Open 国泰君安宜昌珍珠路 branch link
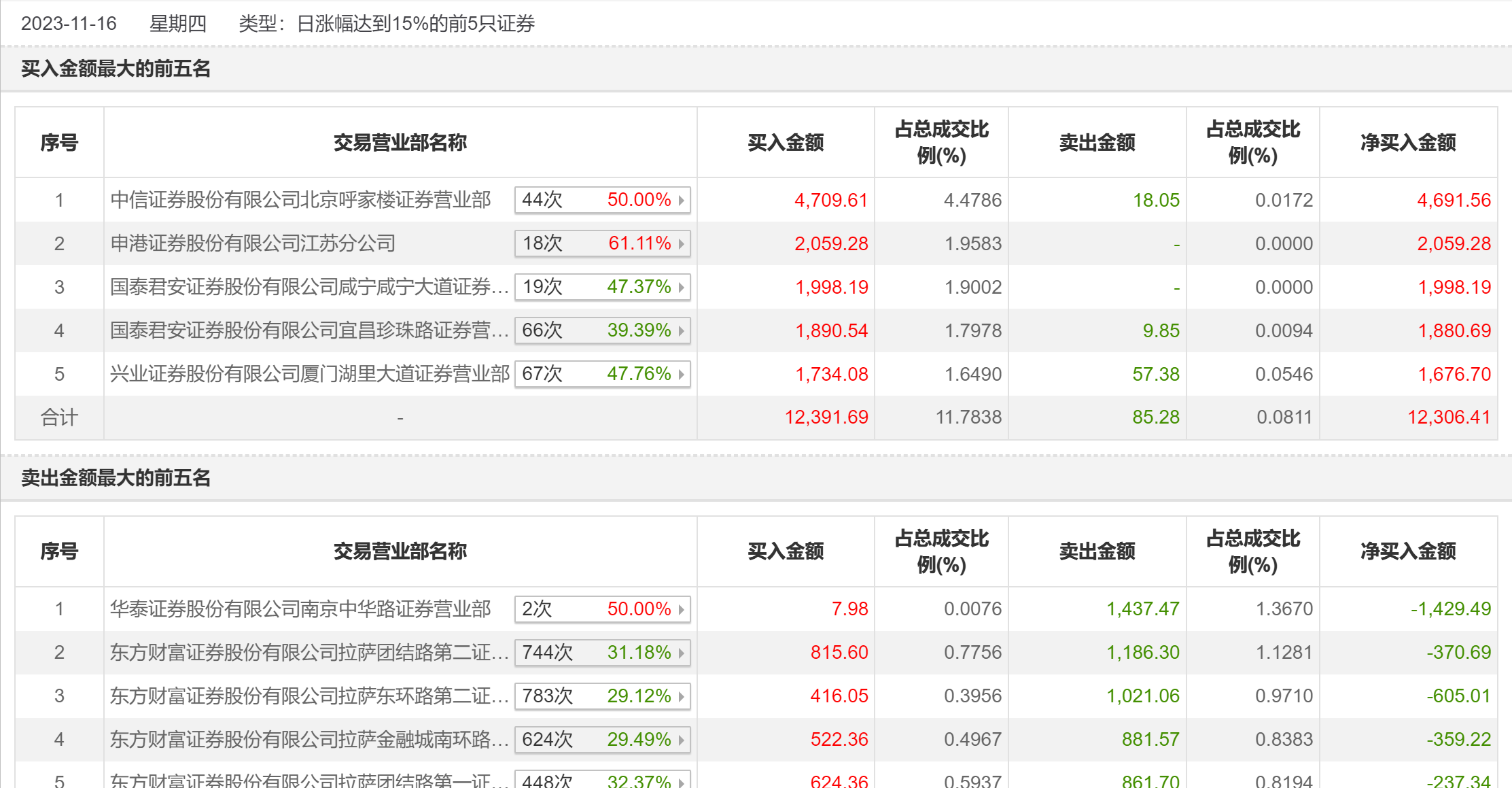The height and width of the screenshot is (788, 1512). pyautogui.click(x=309, y=330)
